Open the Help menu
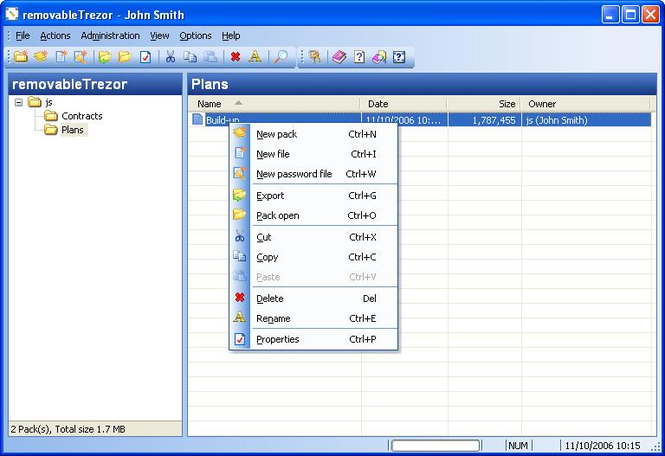The image size is (665, 456). tap(231, 36)
